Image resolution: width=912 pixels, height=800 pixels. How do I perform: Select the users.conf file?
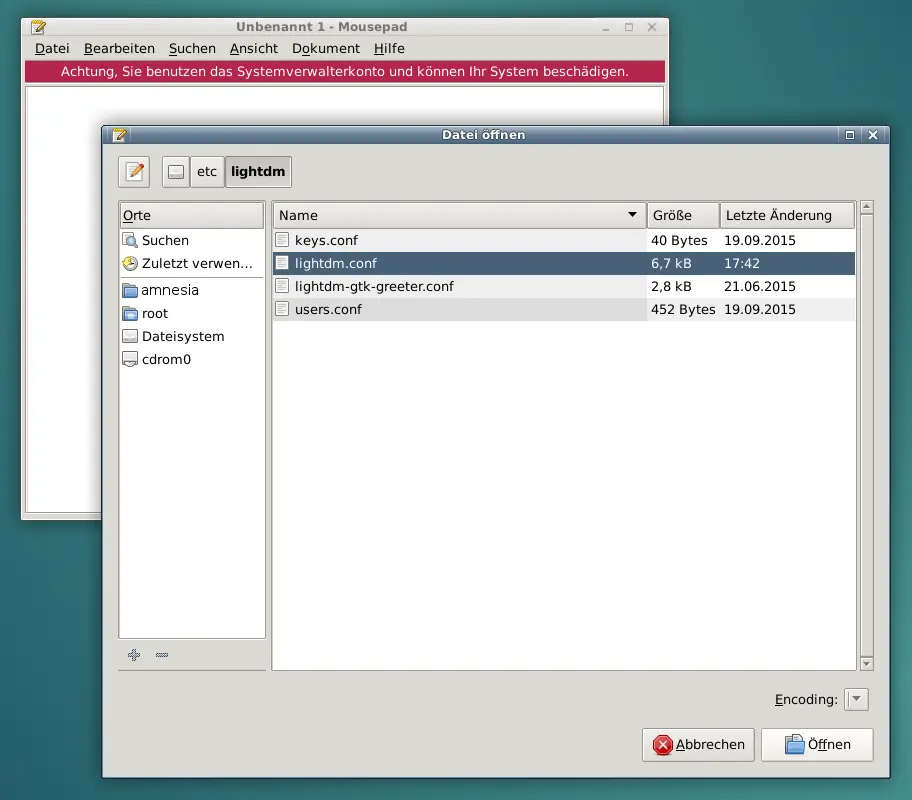pos(328,309)
